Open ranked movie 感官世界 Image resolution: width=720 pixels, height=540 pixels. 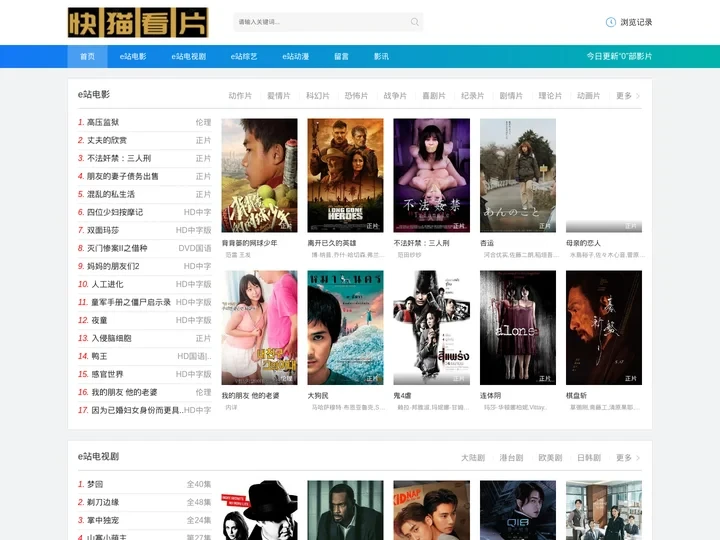[x=107, y=374]
